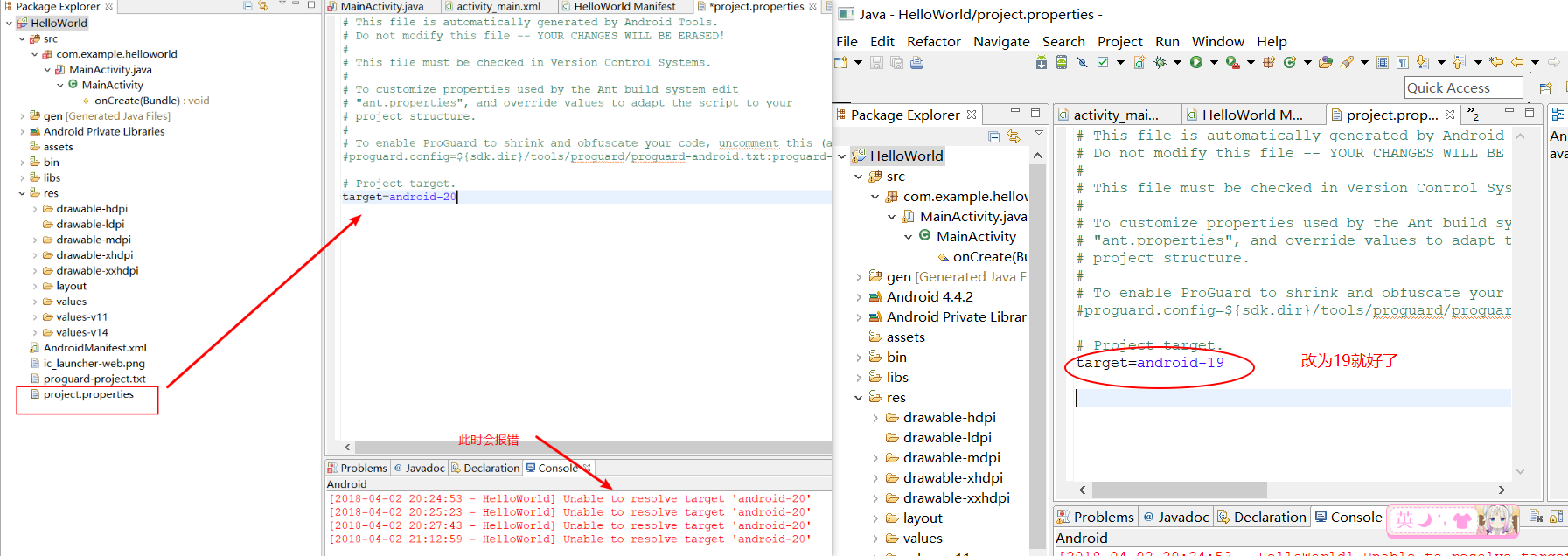Click the Next Annotation icon
This screenshot has height=556, width=1568.
point(1422,62)
